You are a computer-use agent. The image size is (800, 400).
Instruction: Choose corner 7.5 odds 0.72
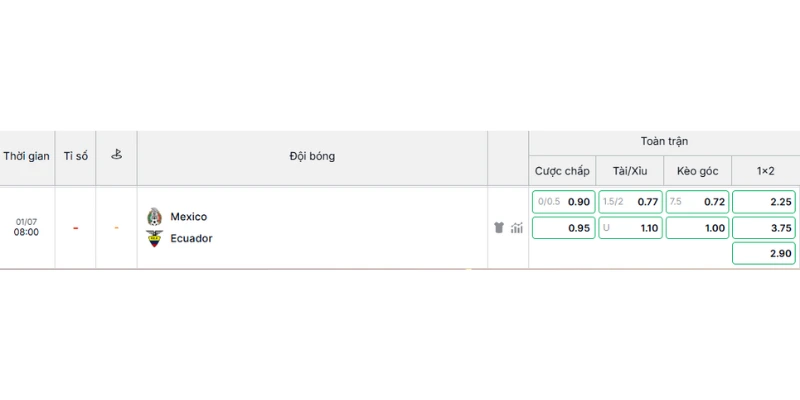tap(697, 202)
